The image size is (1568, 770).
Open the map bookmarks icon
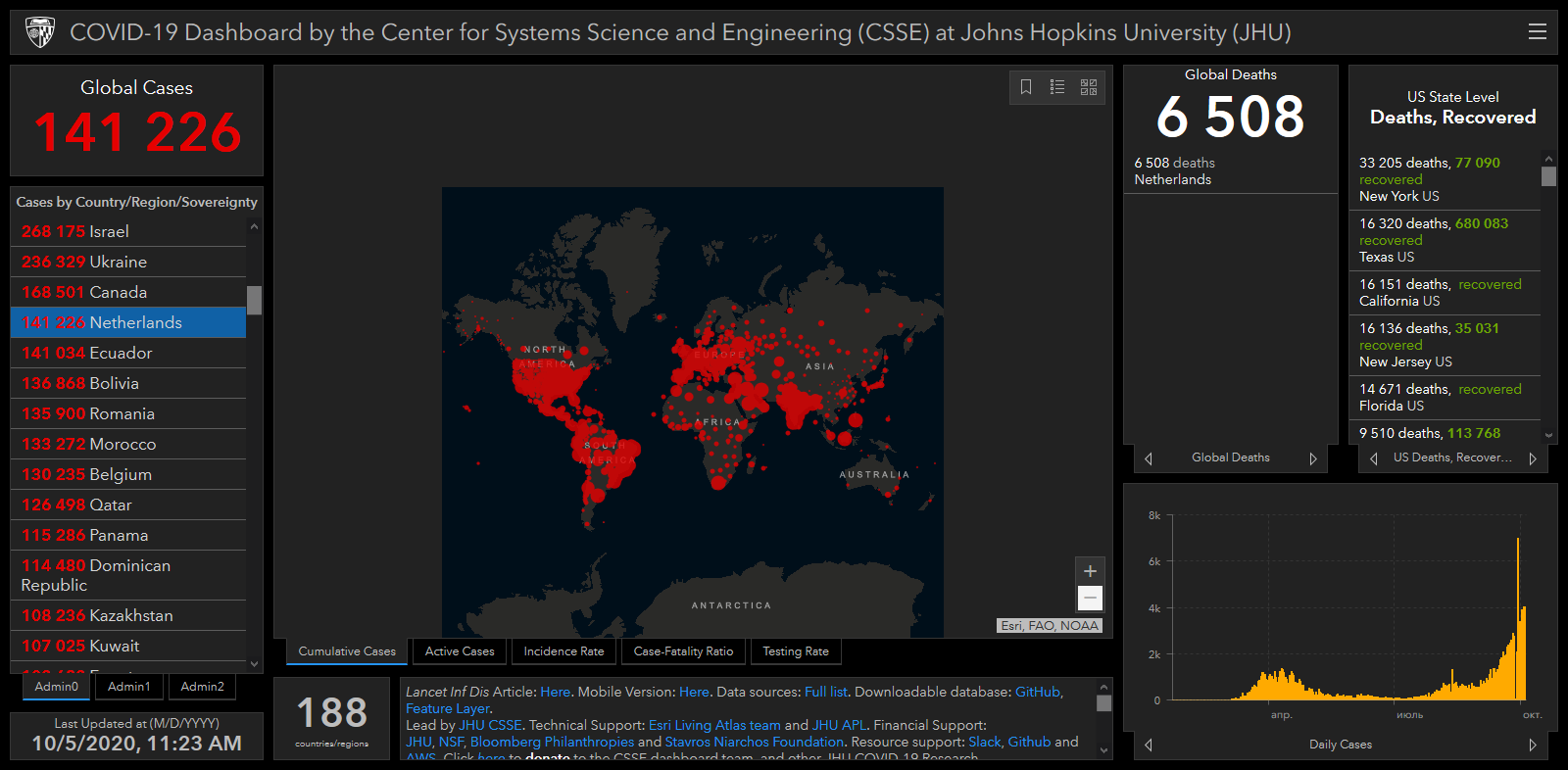click(1026, 87)
